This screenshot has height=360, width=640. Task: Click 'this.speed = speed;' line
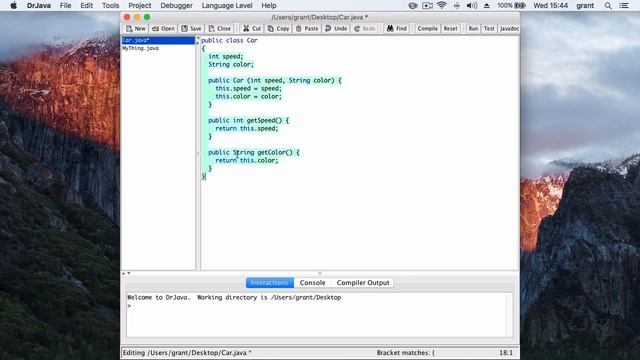pyautogui.click(x=249, y=89)
